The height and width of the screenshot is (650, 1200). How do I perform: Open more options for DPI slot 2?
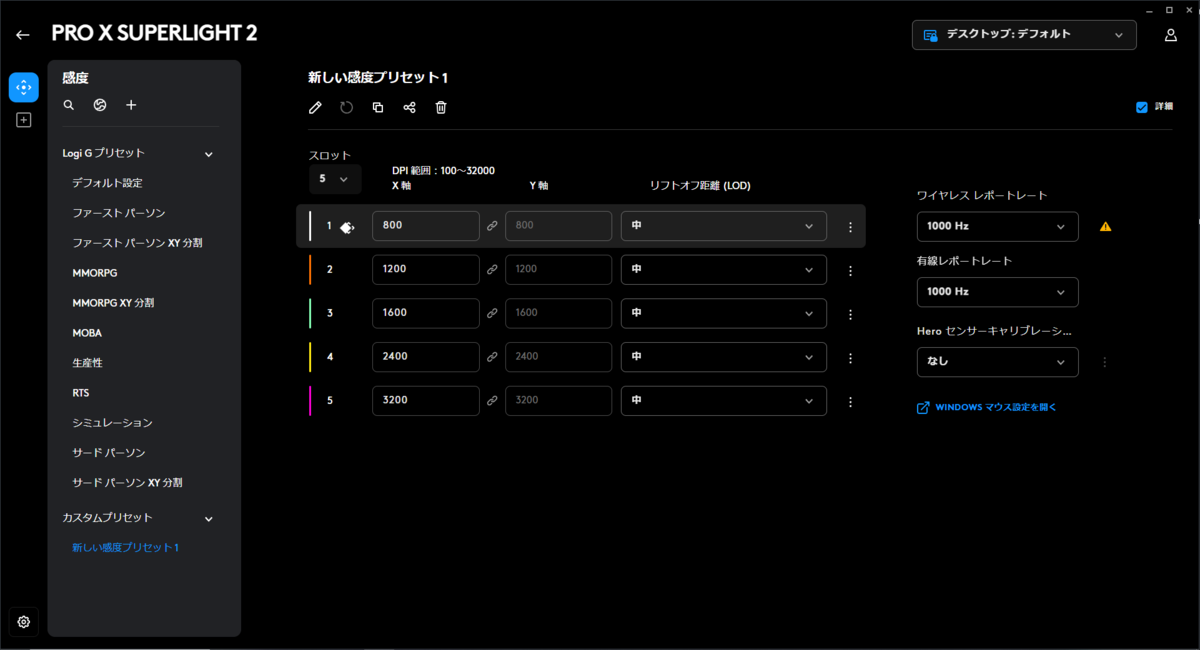click(850, 270)
